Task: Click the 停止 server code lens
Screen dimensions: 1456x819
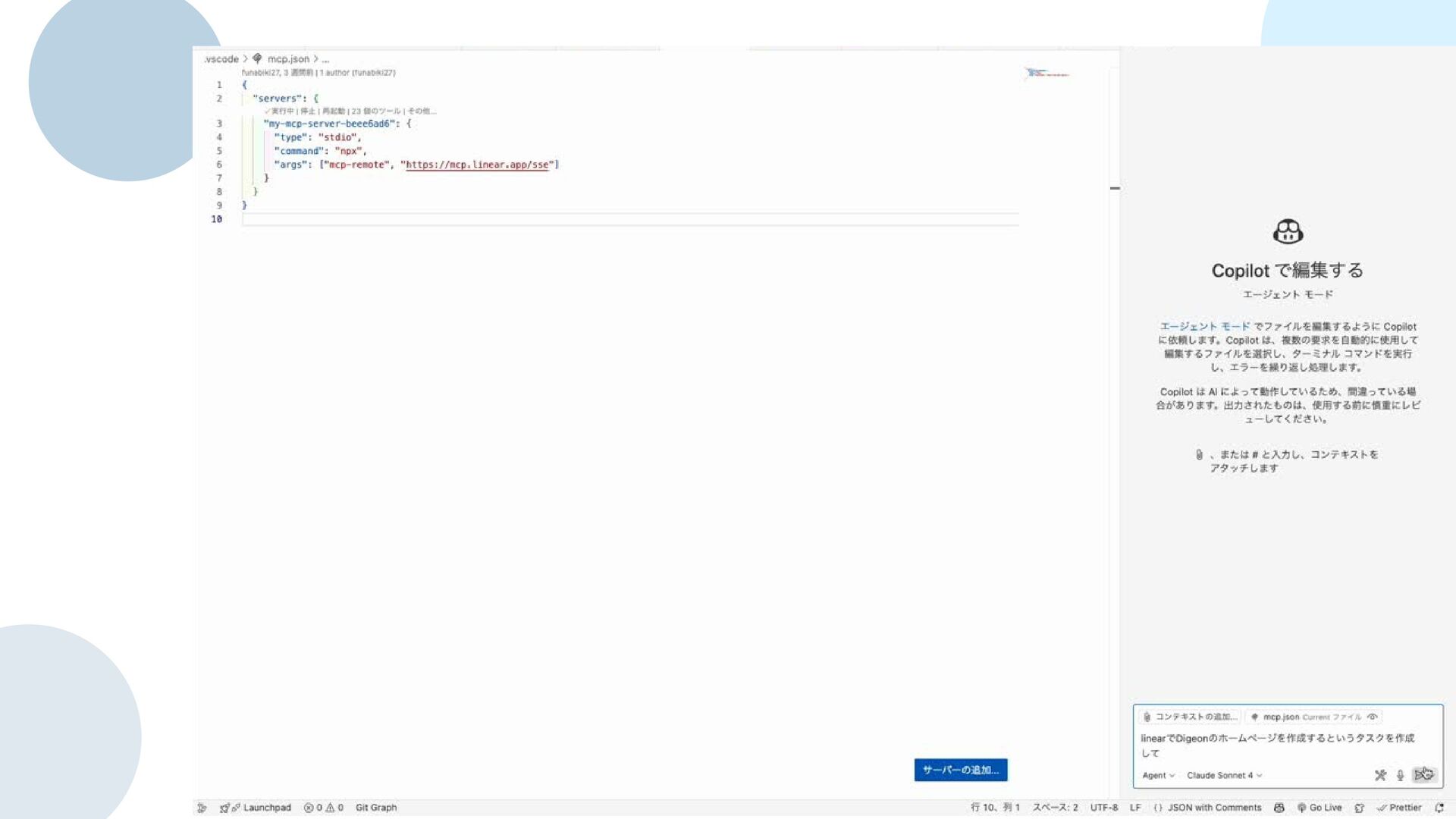Action: (307, 111)
